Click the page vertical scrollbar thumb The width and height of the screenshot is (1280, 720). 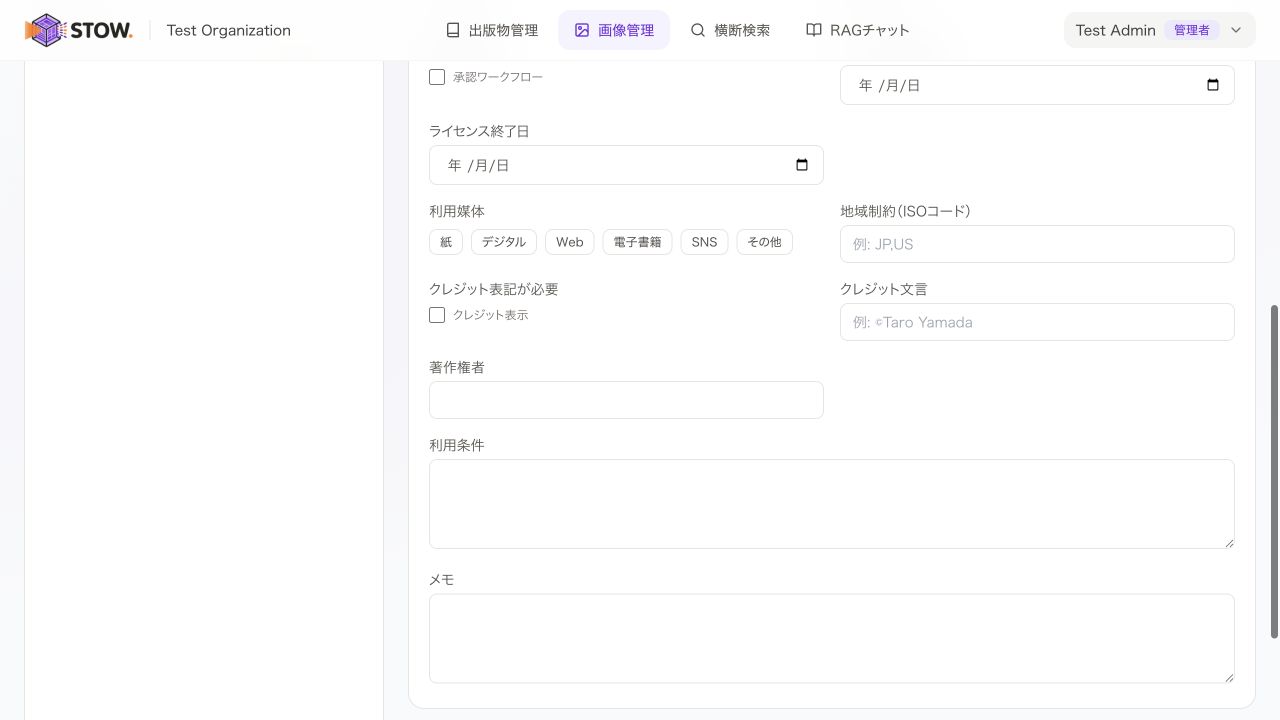[x=1274, y=471]
